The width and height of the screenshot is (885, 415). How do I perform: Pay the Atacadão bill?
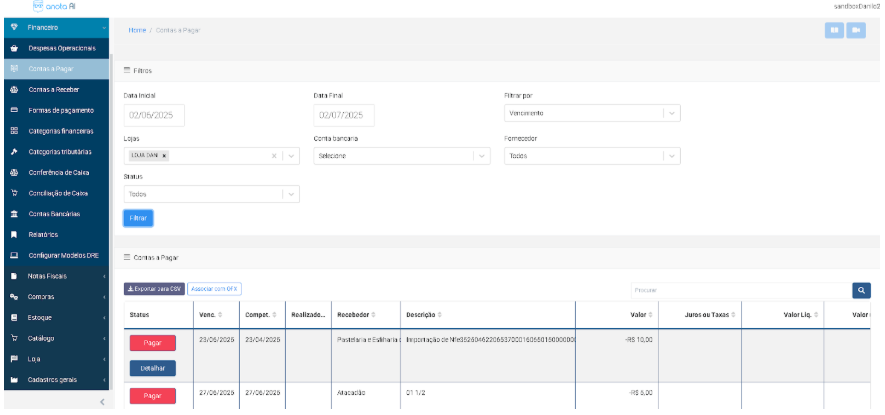point(152,396)
